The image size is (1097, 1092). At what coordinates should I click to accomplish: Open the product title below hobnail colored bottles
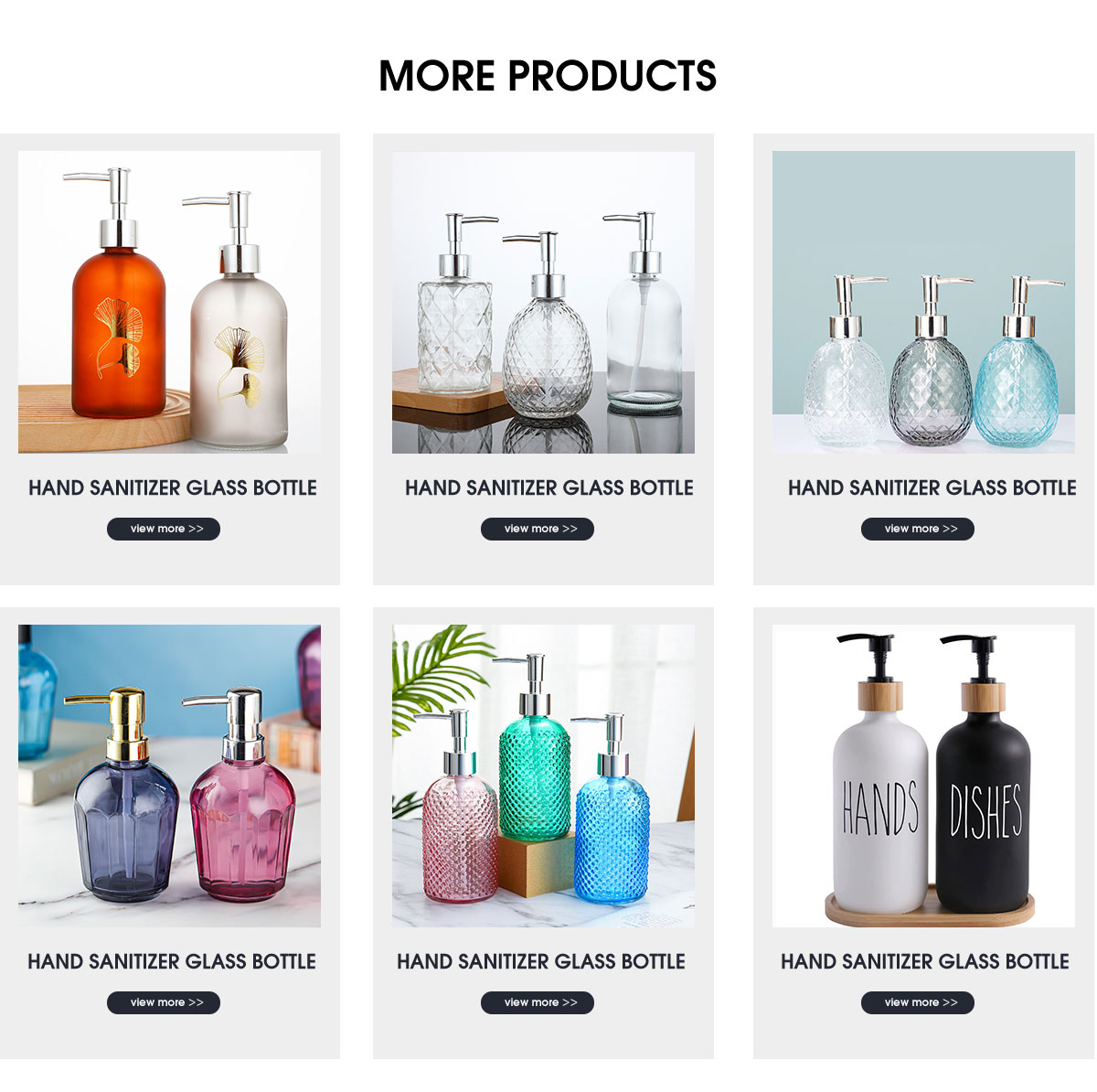click(x=541, y=961)
